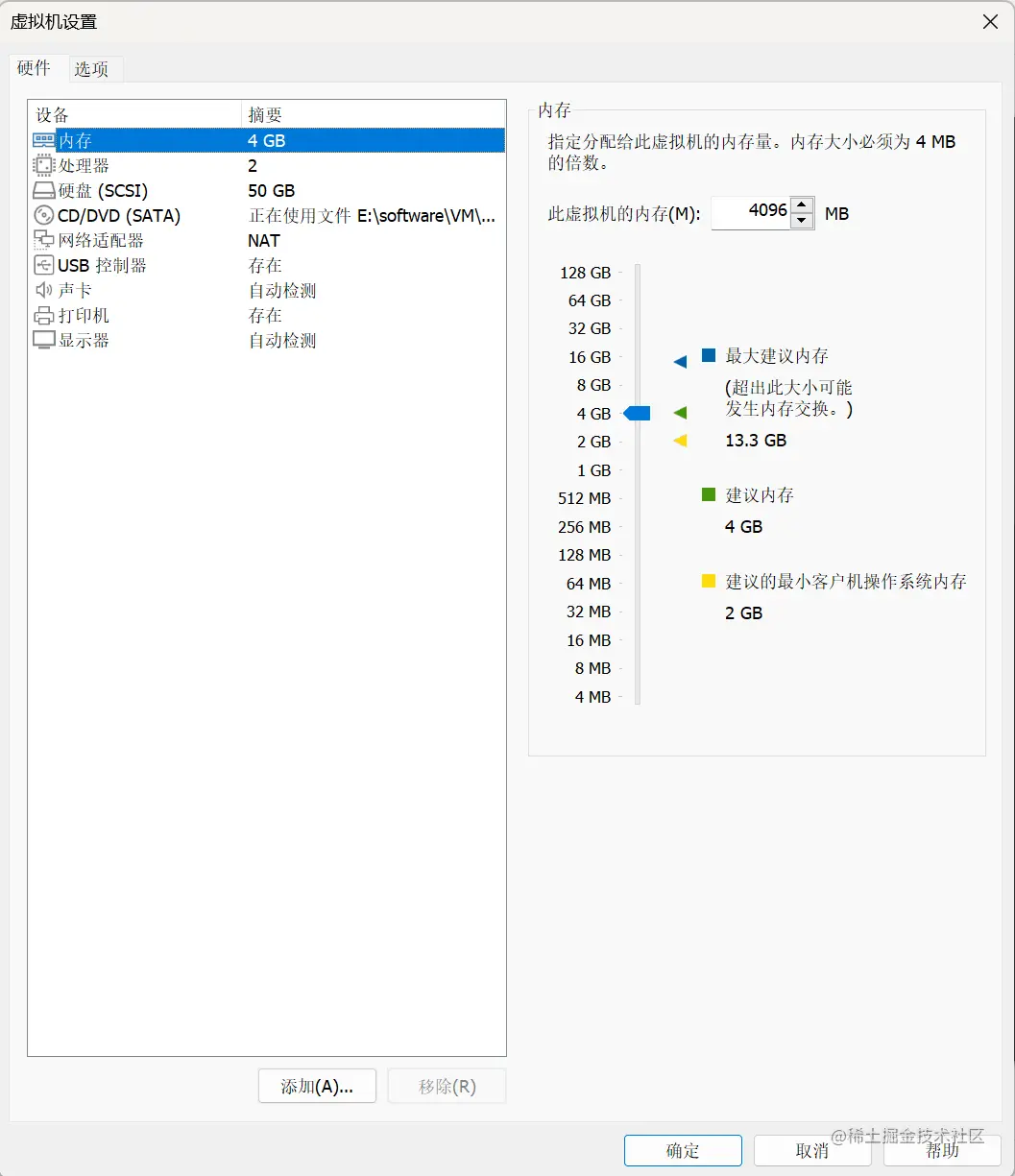This screenshot has width=1015, height=1176.
Task: Select the 网络适配器 network adapter icon
Action: point(44,240)
